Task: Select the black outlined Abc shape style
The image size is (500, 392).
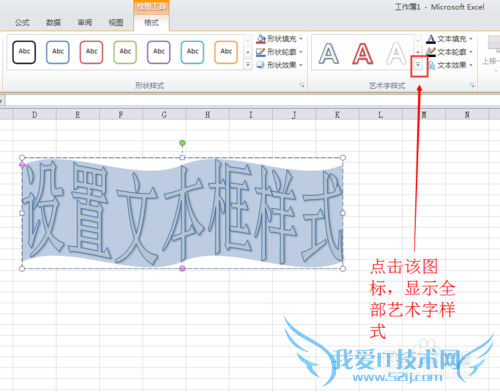Action: [x=24, y=52]
